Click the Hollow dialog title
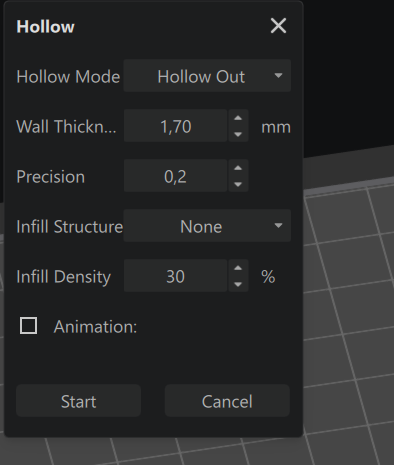The width and height of the screenshot is (394, 465). [45, 26]
